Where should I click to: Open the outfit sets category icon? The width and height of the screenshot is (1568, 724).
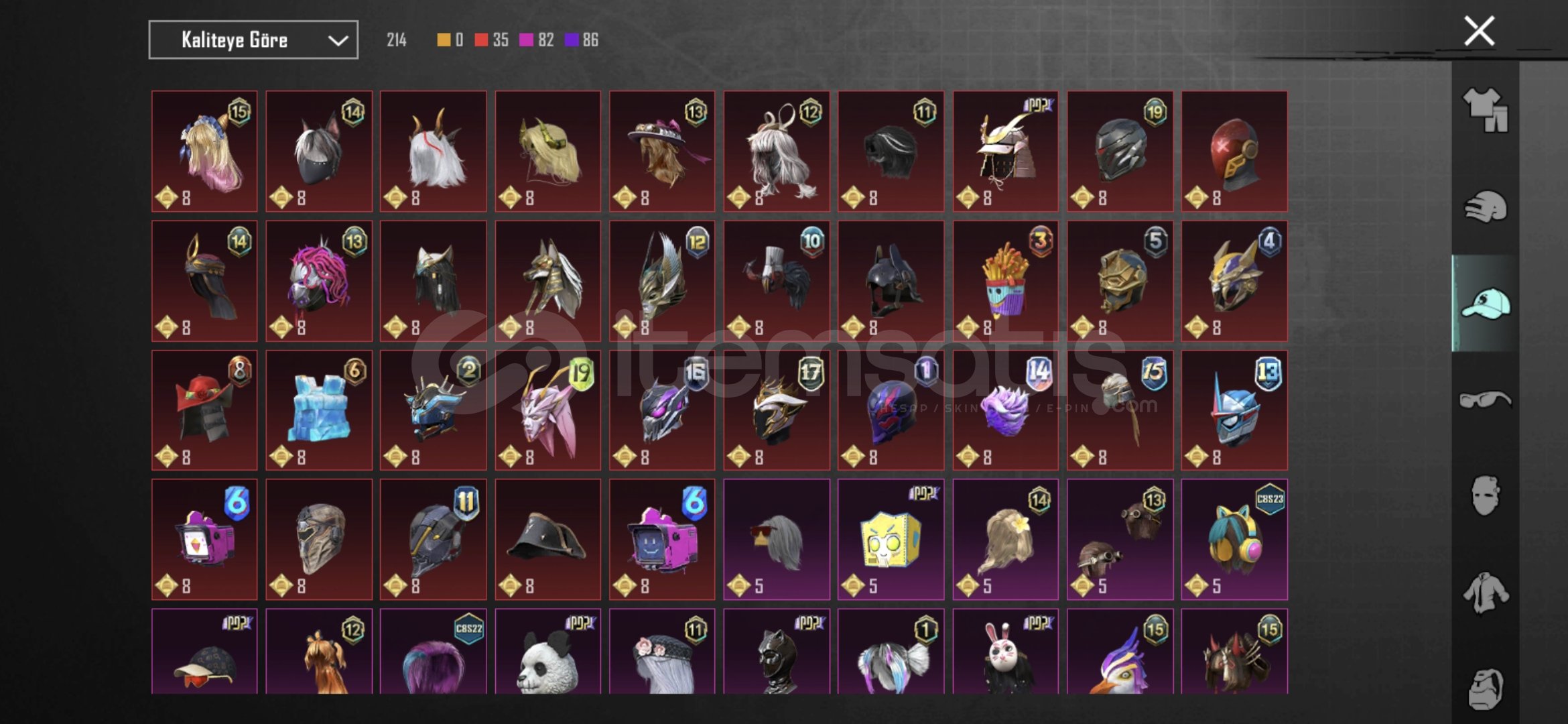pyautogui.click(x=1485, y=109)
